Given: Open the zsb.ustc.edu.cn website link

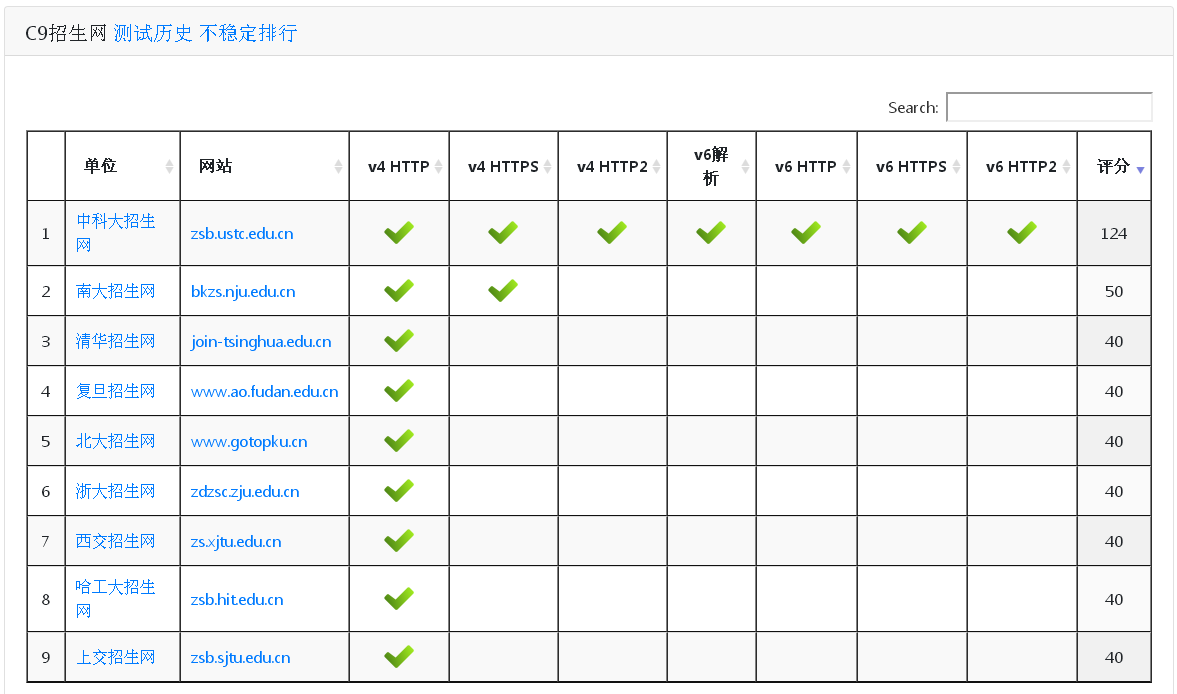Looking at the screenshot, I should [x=242, y=233].
